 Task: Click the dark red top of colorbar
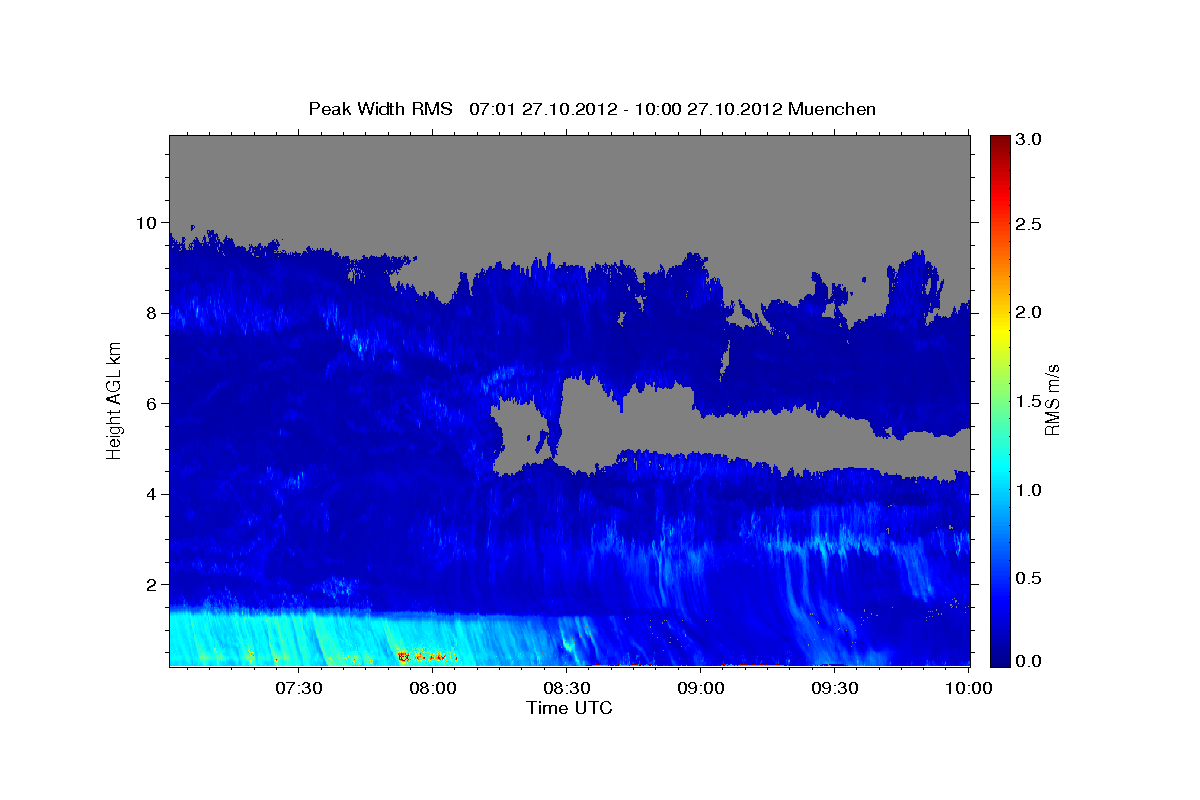[1000, 142]
